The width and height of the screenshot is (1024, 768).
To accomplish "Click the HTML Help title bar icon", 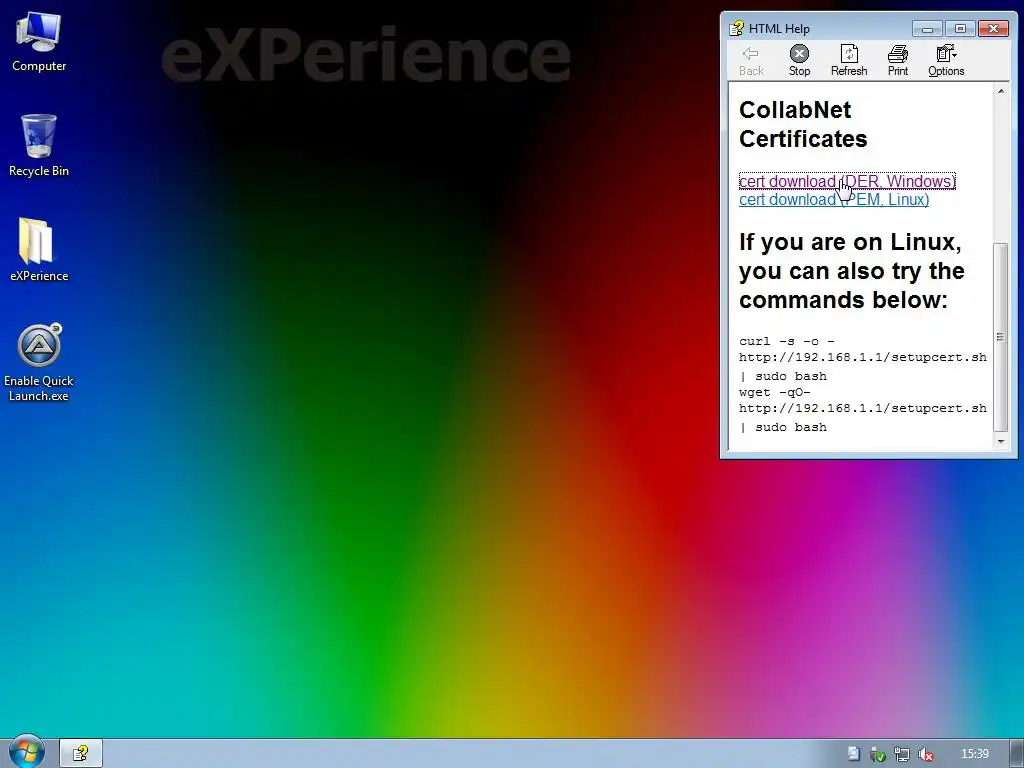I will point(737,28).
